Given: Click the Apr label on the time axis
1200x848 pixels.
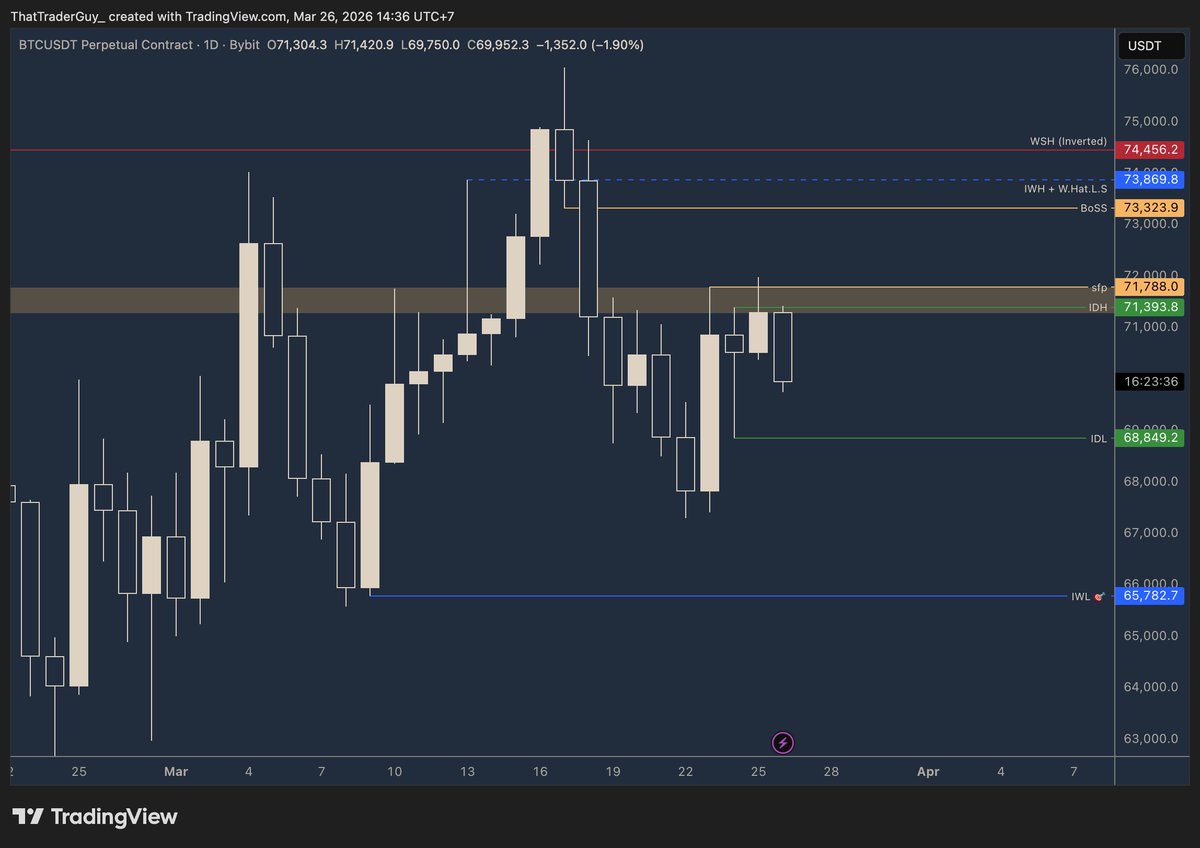Looking at the screenshot, I should pos(927,771).
